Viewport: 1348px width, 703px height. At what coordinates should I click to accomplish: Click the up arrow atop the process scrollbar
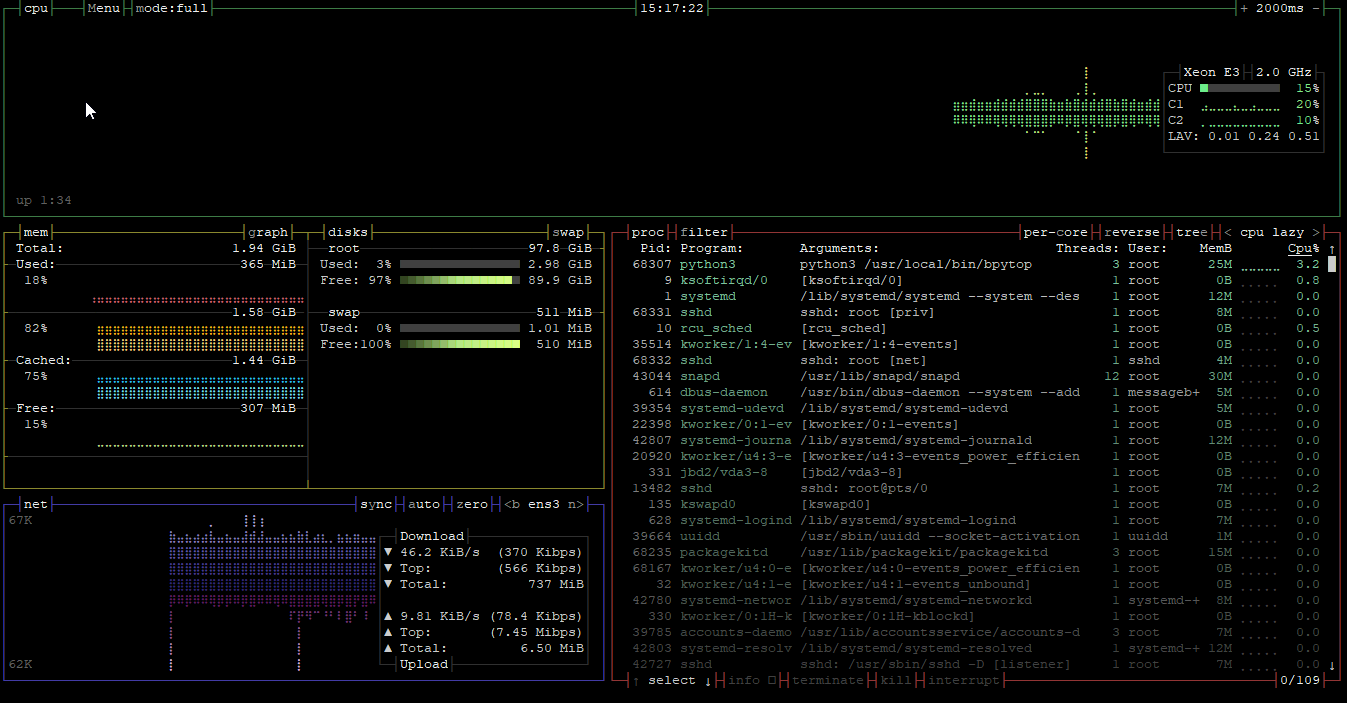1332,248
